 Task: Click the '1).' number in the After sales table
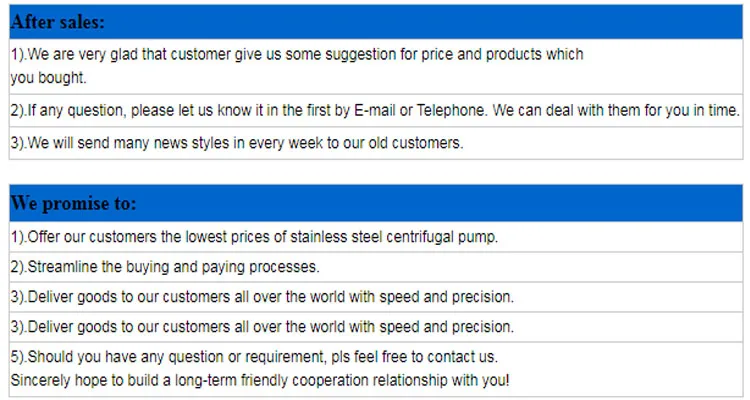coord(18,55)
